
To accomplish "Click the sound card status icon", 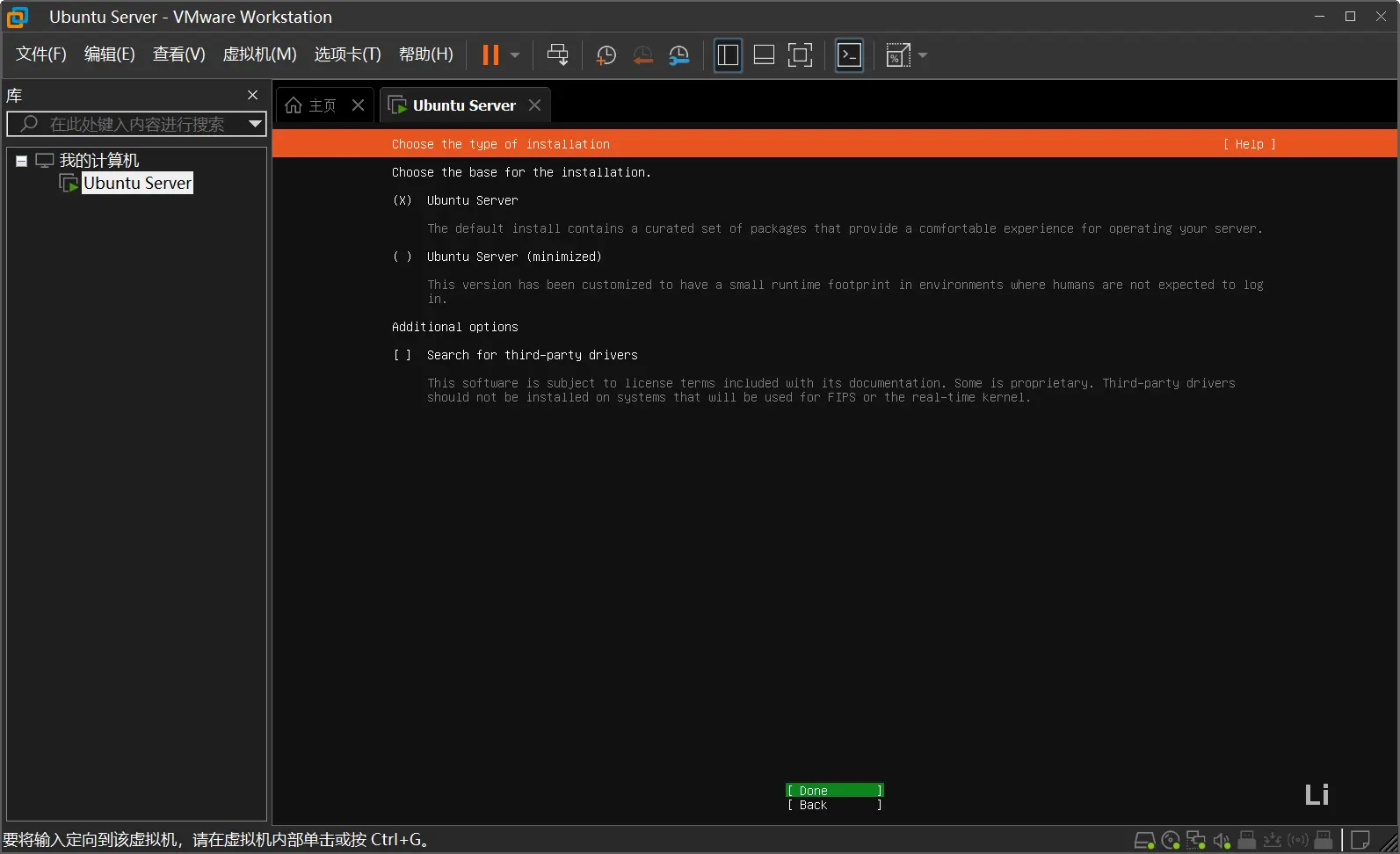I will 1221,840.
